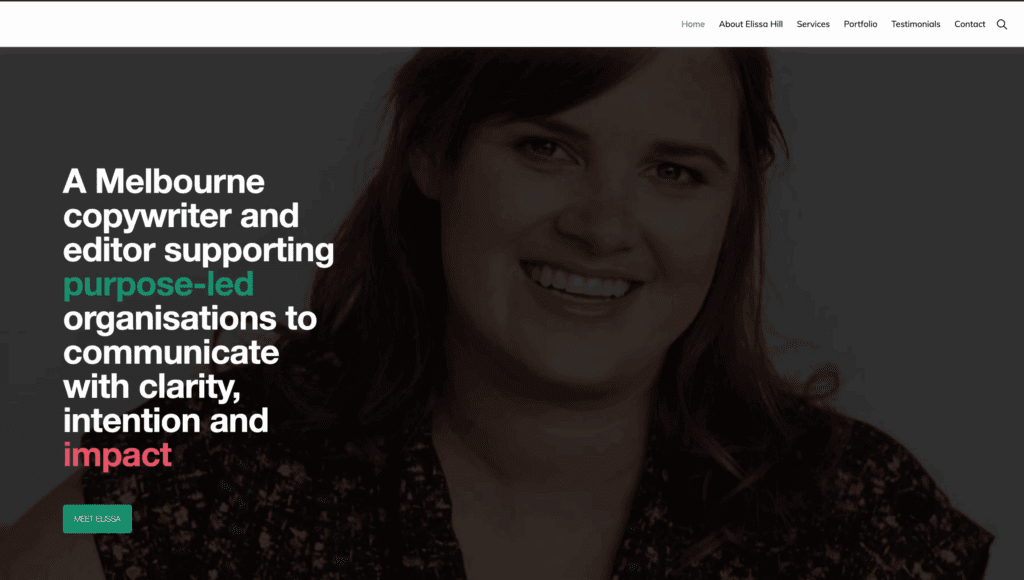1024x580 pixels.
Task: Visit the Testimonials page
Action: pos(915,24)
